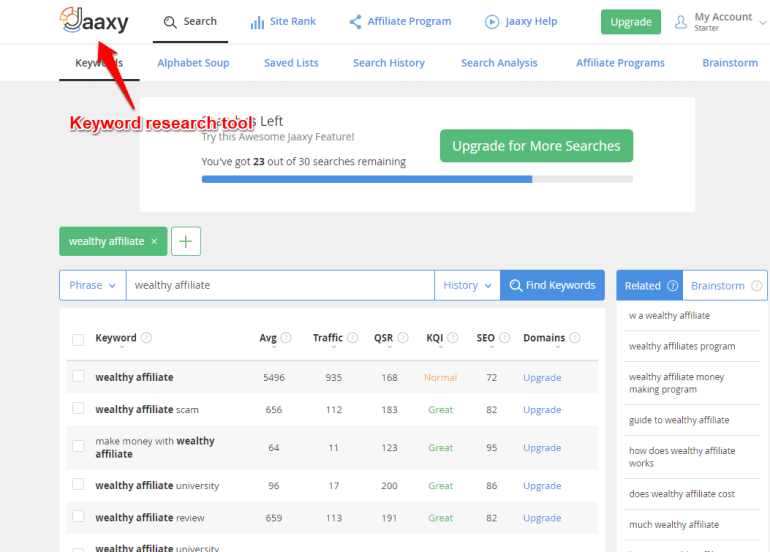The height and width of the screenshot is (552, 770).
Task: Check the 'wealthy affiliate' row checkbox
Action: pyautogui.click(x=78, y=376)
